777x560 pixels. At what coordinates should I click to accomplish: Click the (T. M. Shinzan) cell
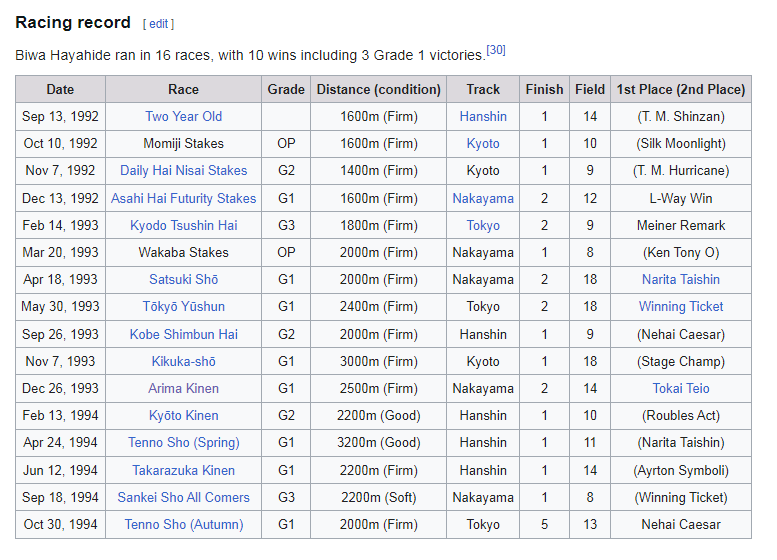[681, 116]
